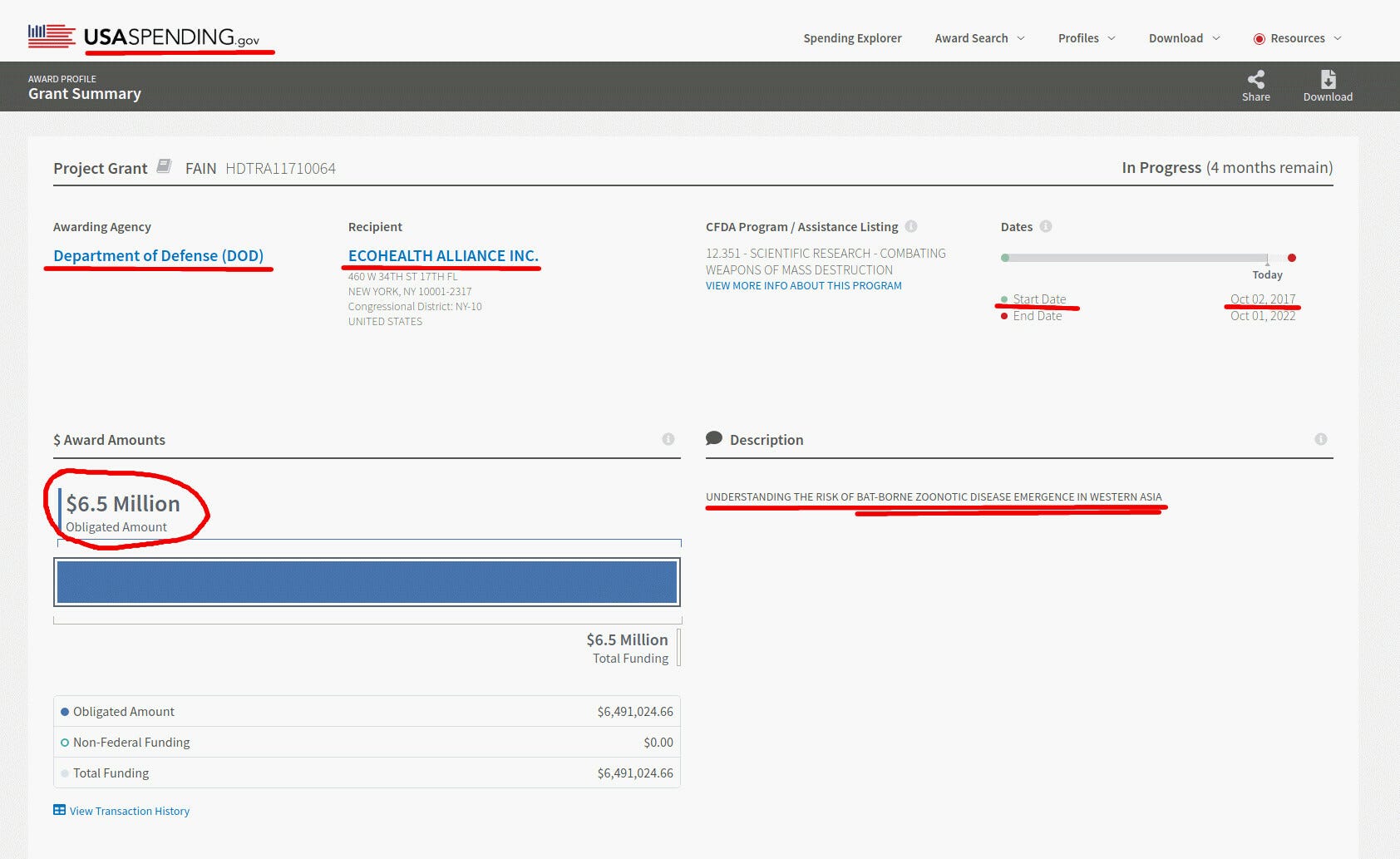Expand the Download menu in navigation

[x=1185, y=38]
